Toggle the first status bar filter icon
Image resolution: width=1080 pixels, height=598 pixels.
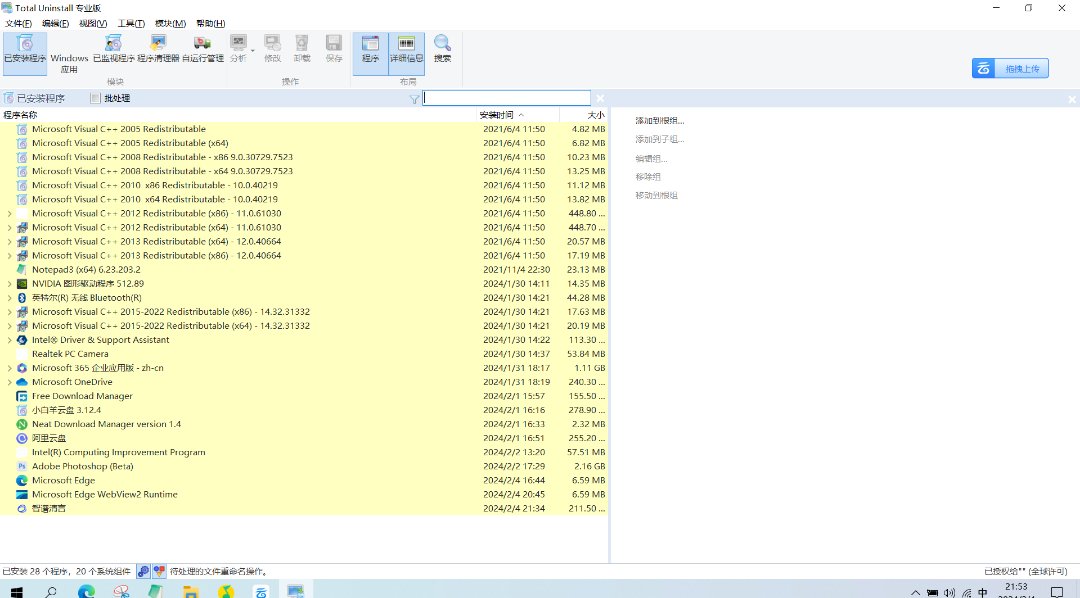click(143, 571)
